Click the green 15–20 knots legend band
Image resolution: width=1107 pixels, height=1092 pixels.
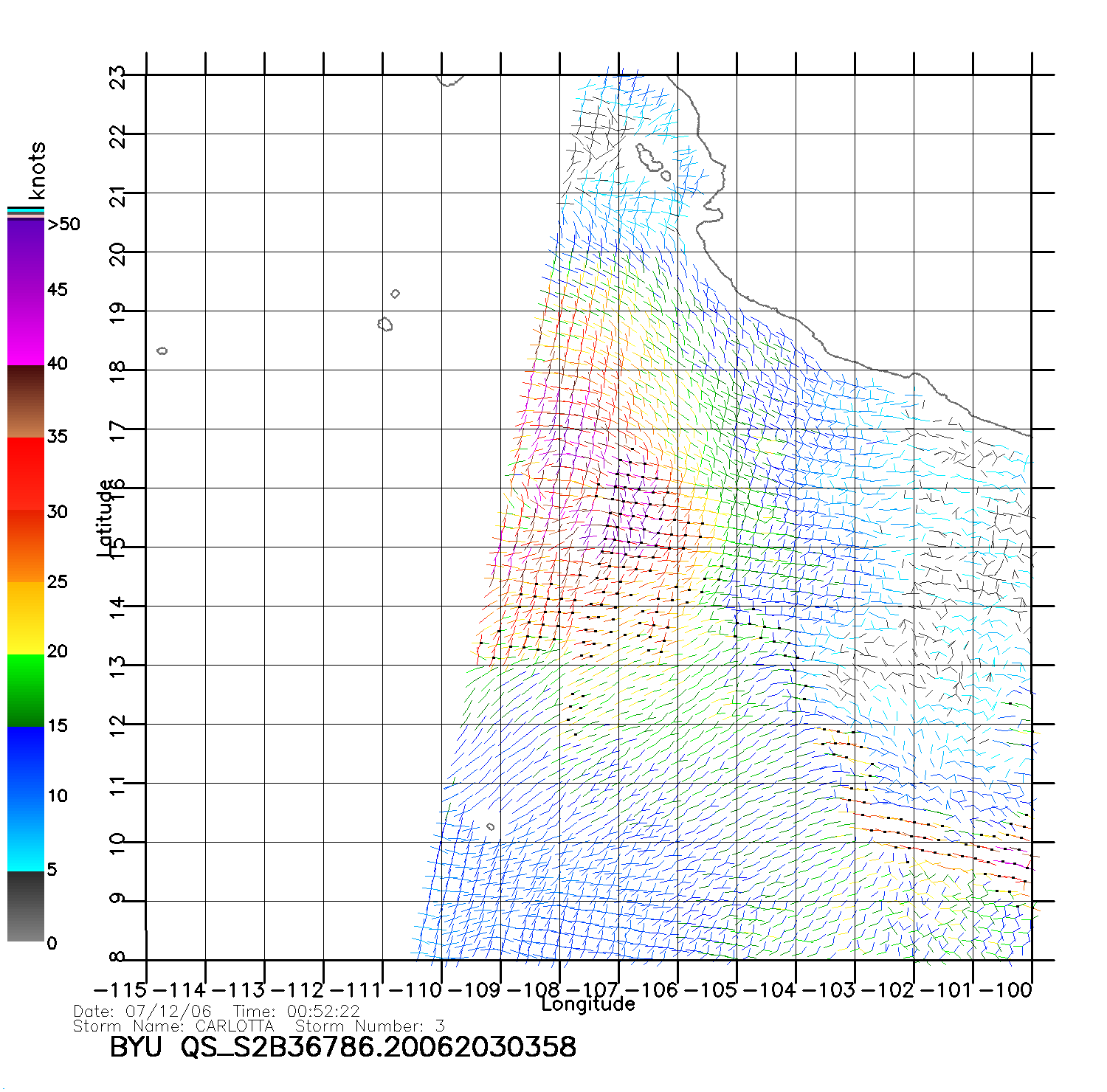(x=26, y=690)
